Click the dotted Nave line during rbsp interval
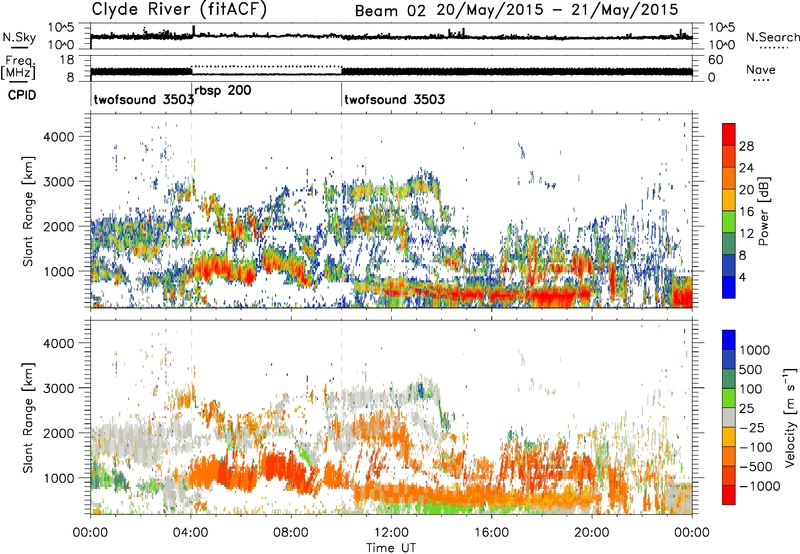The height and width of the screenshot is (554, 800). pyautogui.click(x=266, y=66)
